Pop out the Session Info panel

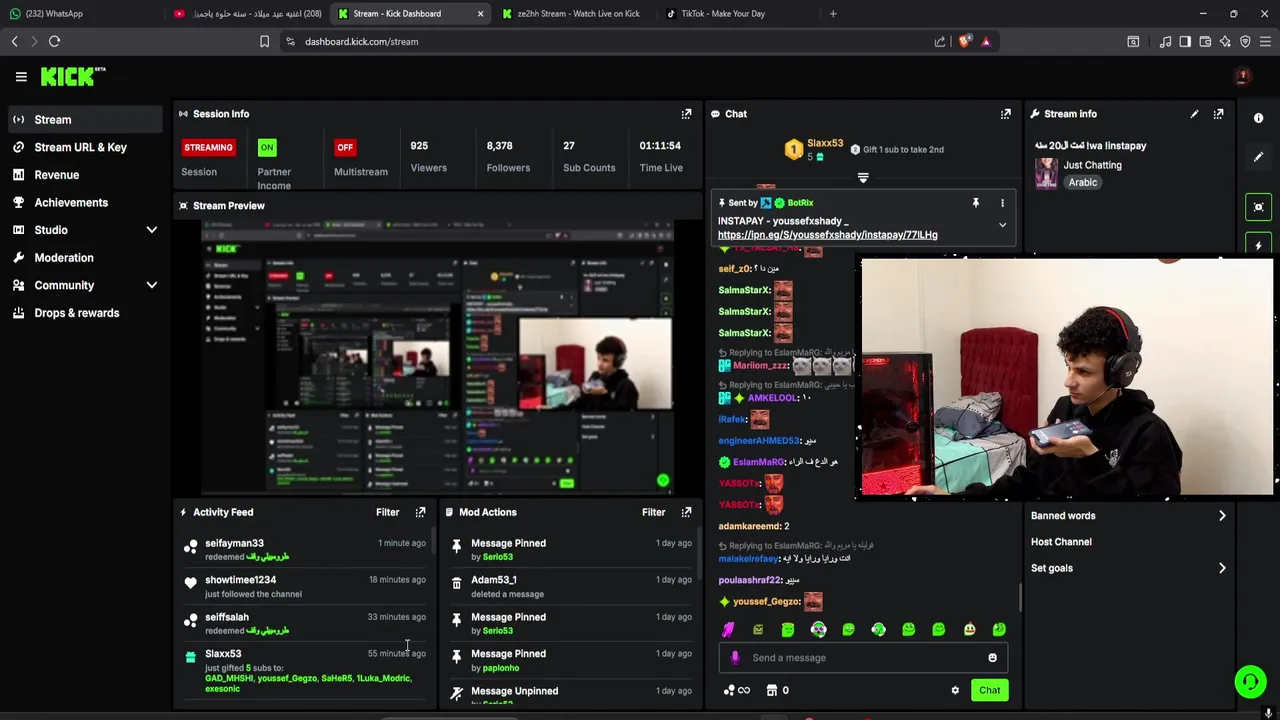pos(686,114)
